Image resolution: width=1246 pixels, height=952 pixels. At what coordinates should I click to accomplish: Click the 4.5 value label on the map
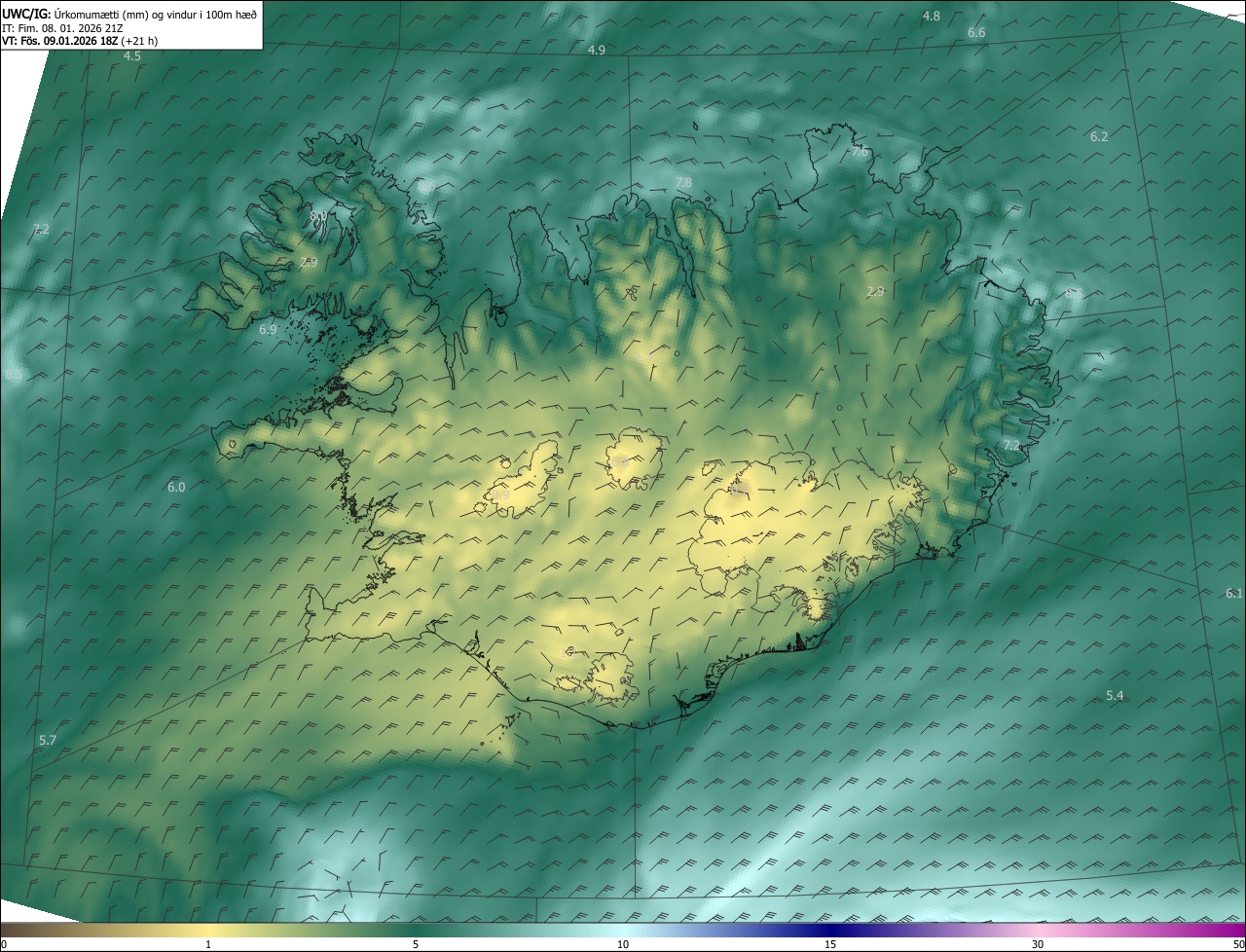(x=131, y=56)
